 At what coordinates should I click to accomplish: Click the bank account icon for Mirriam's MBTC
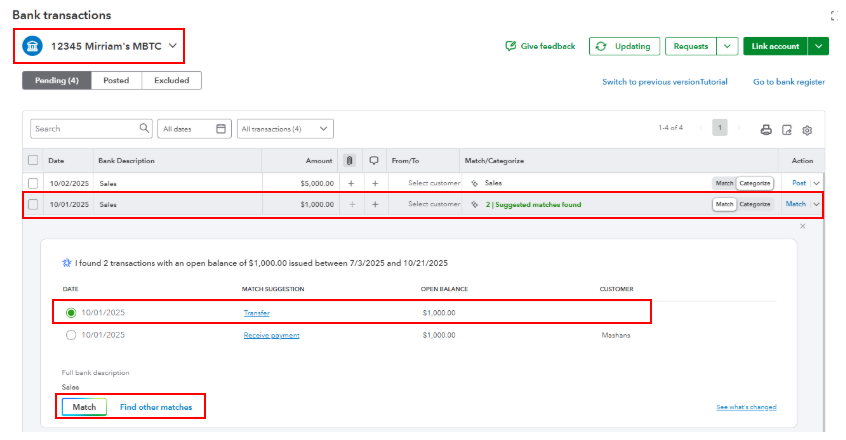(33, 45)
